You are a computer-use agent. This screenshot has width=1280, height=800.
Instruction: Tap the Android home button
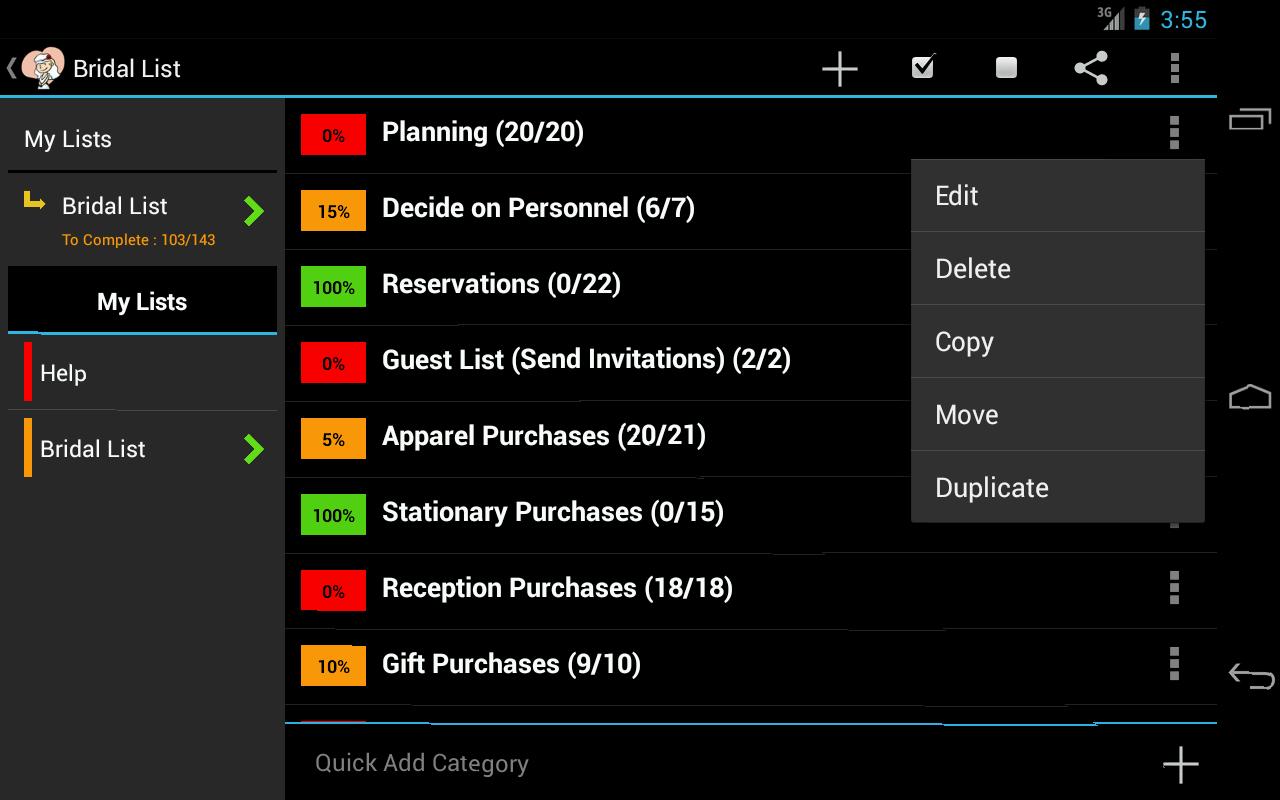(x=1249, y=397)
